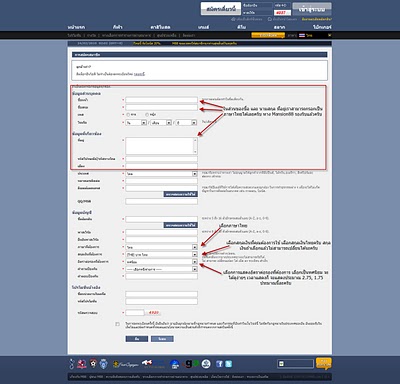Click the First Cagayan logo in footer
The width and height of the screenshot is (400, 384).
click(x=125, y=364)
